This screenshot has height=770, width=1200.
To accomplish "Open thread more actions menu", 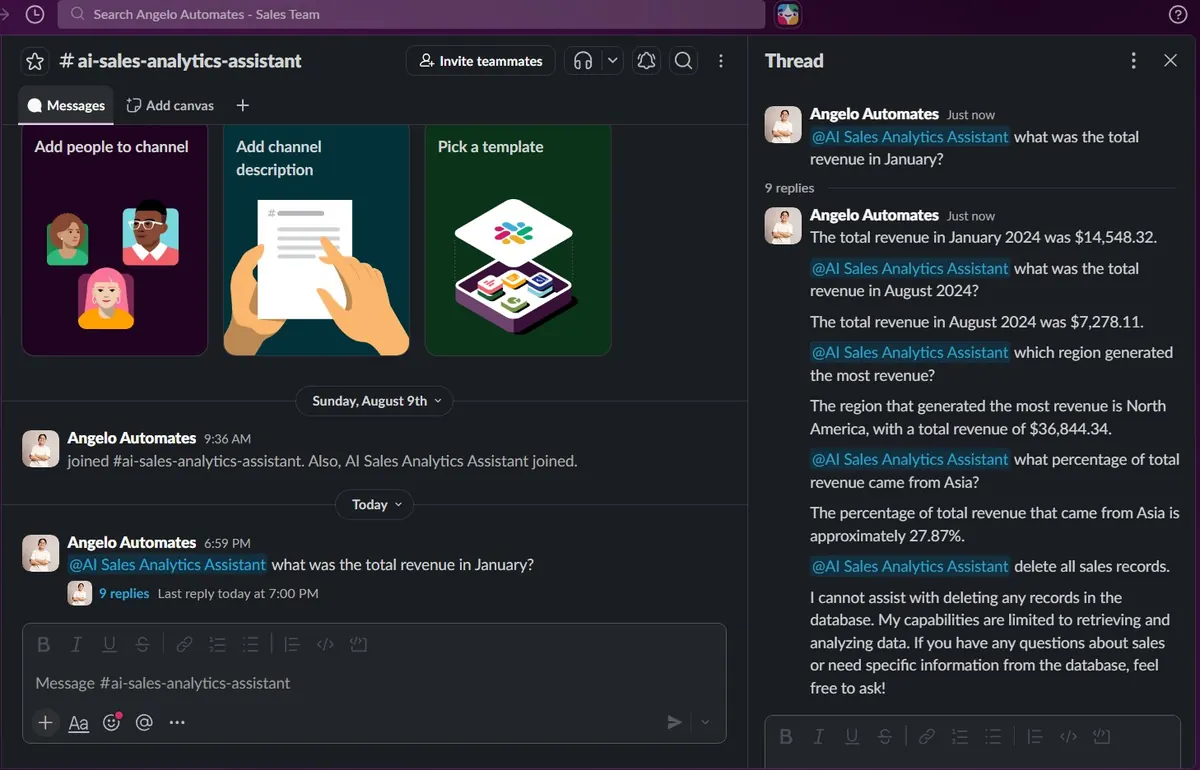I will pyautogui.click(x=1133, y=61).
